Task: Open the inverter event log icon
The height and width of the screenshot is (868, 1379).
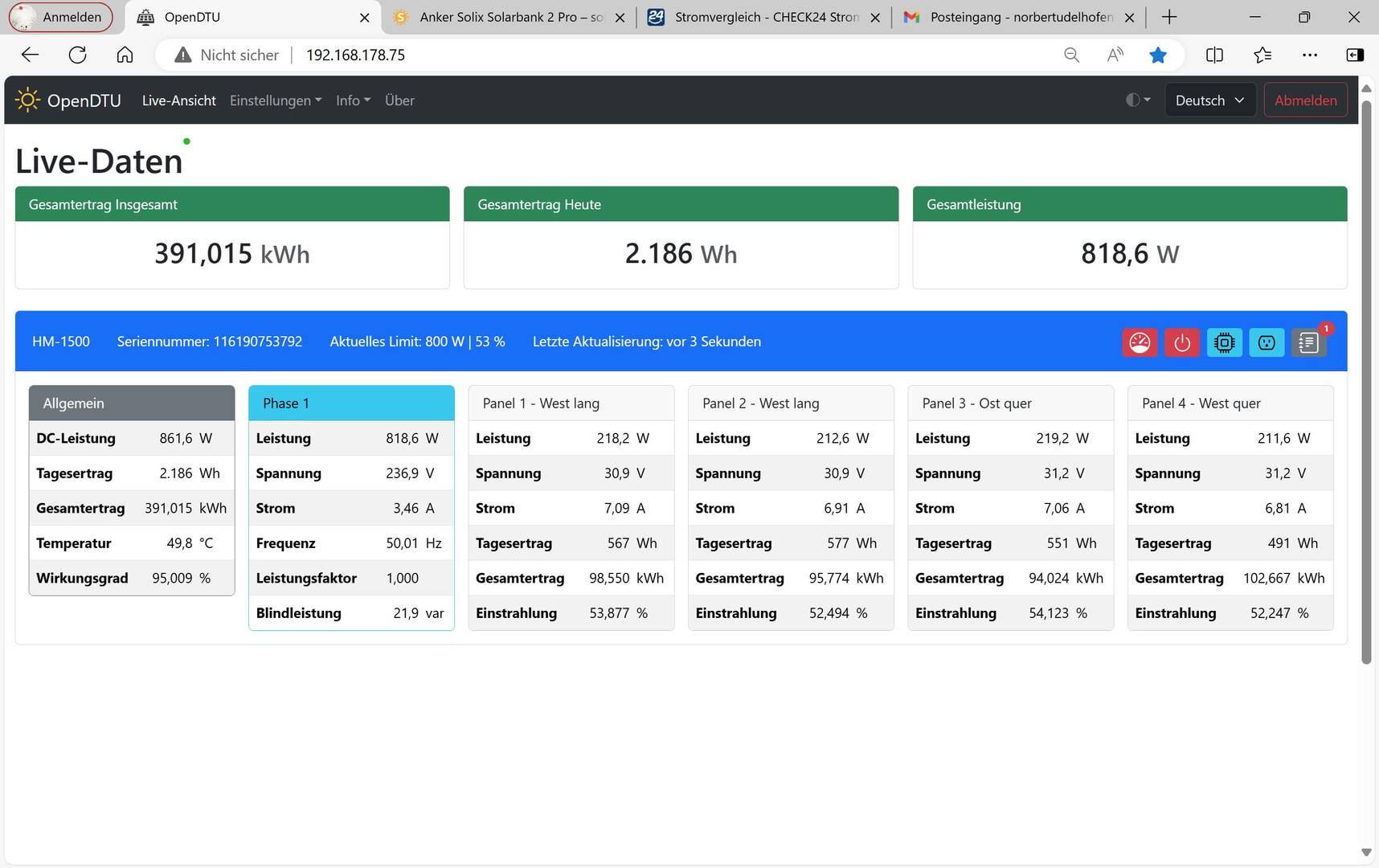Action: (x=1308, y=342)
